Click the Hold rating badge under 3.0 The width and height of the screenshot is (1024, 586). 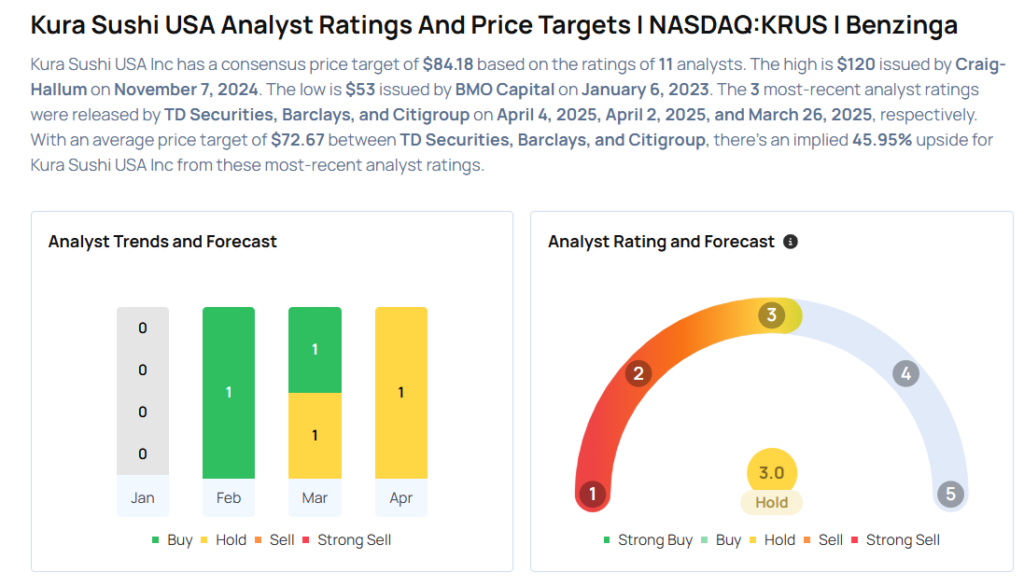[x=771, y=502]
